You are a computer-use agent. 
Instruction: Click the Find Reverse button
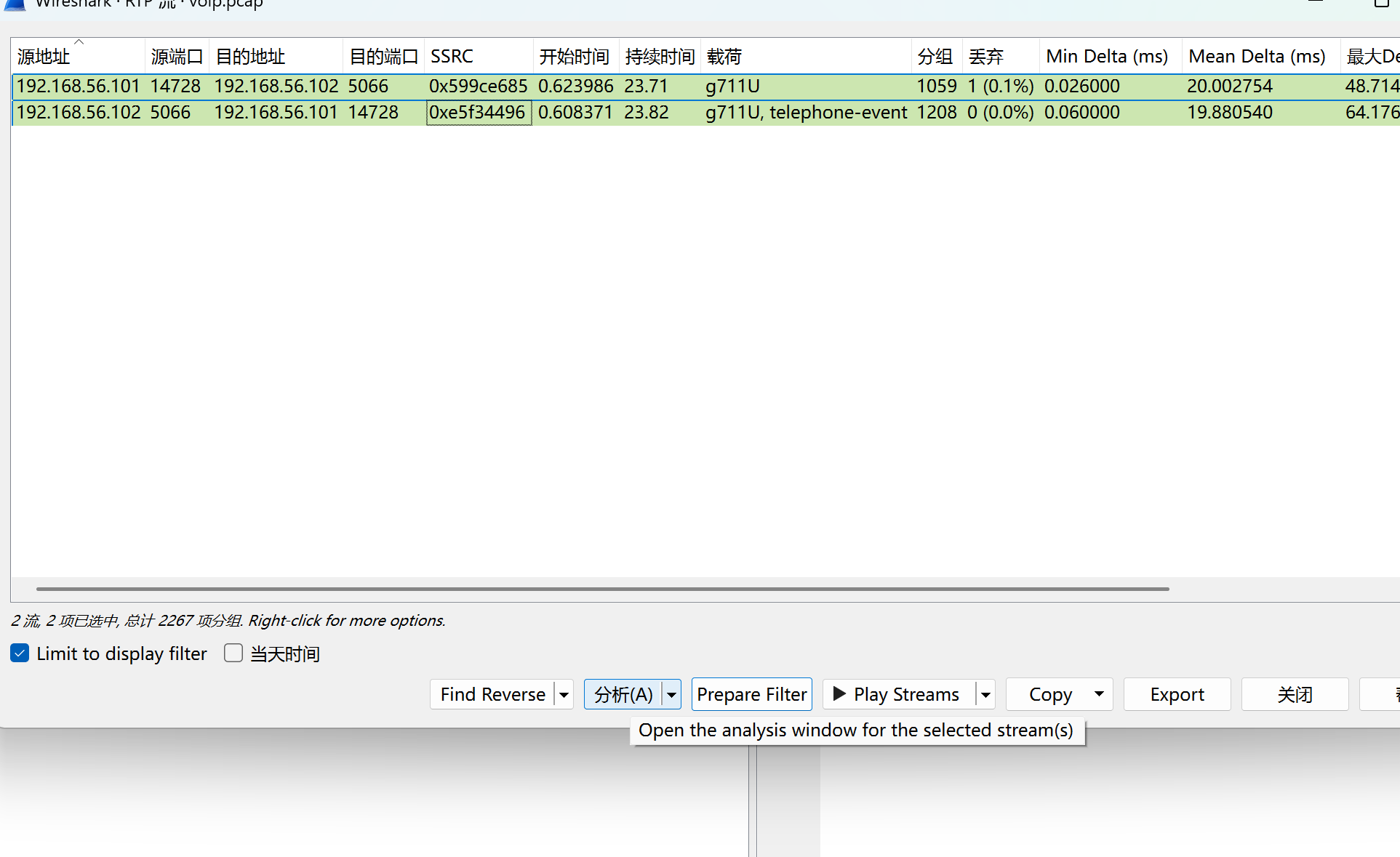492,694
